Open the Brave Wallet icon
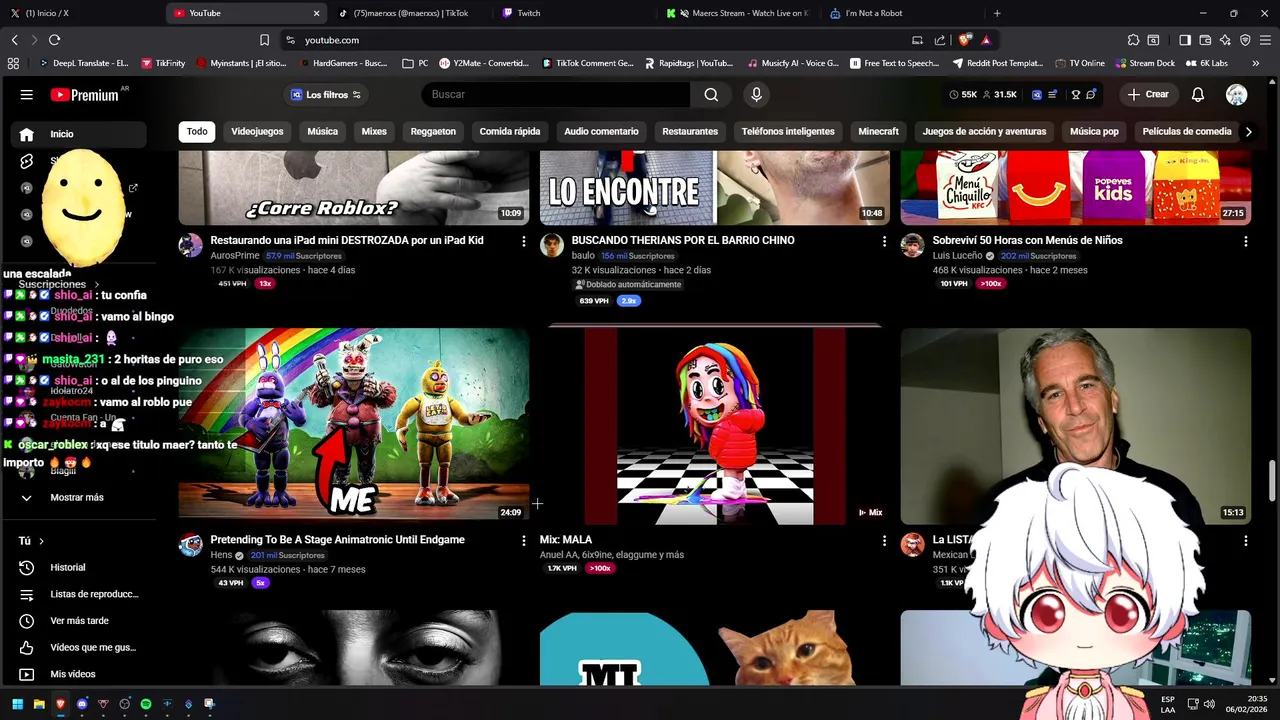 (1205, 40)
